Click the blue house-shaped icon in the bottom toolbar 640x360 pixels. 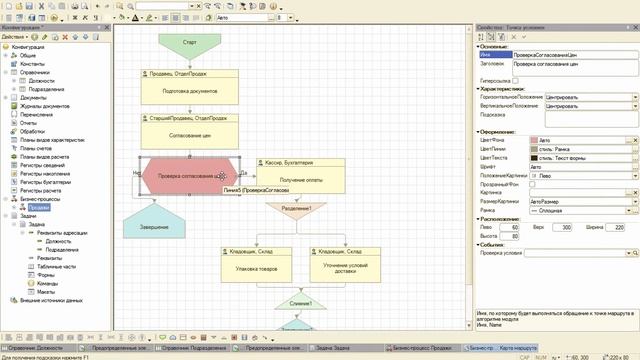[x=173, y=338]
